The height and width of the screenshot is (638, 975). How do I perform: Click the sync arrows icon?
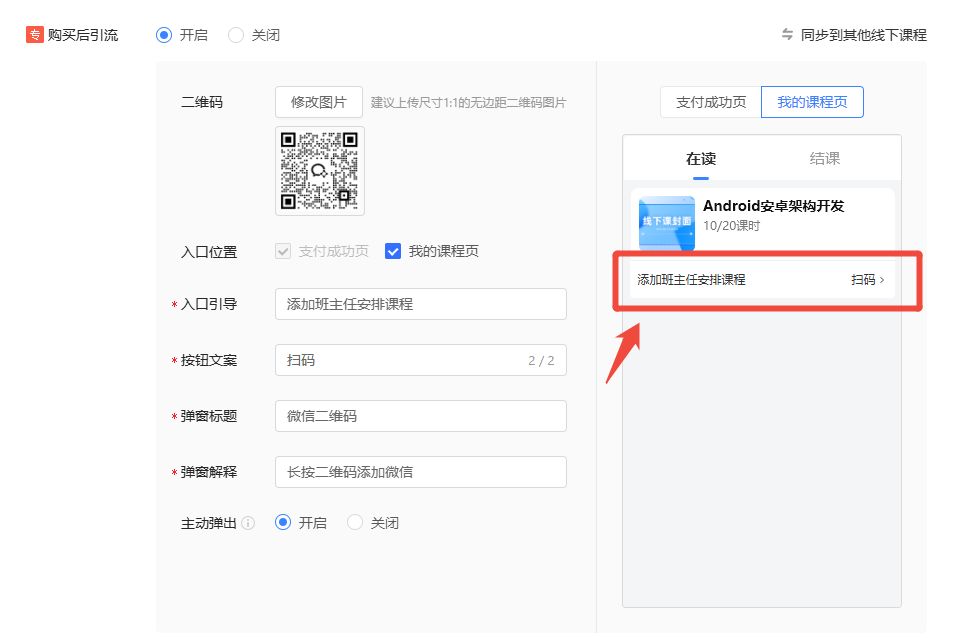click(787, 35)
